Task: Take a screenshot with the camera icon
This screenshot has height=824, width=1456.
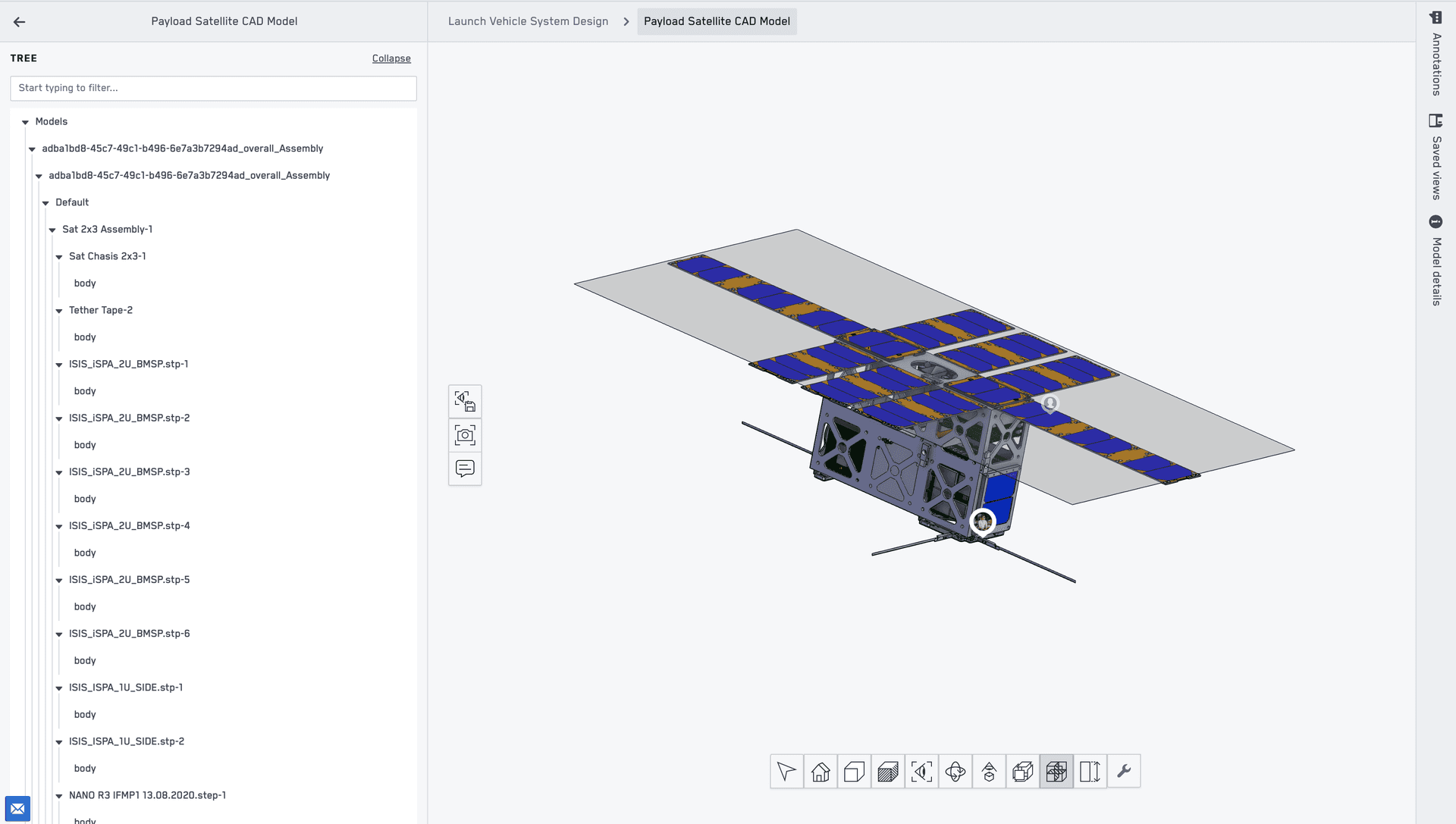Action: point(465,435)
